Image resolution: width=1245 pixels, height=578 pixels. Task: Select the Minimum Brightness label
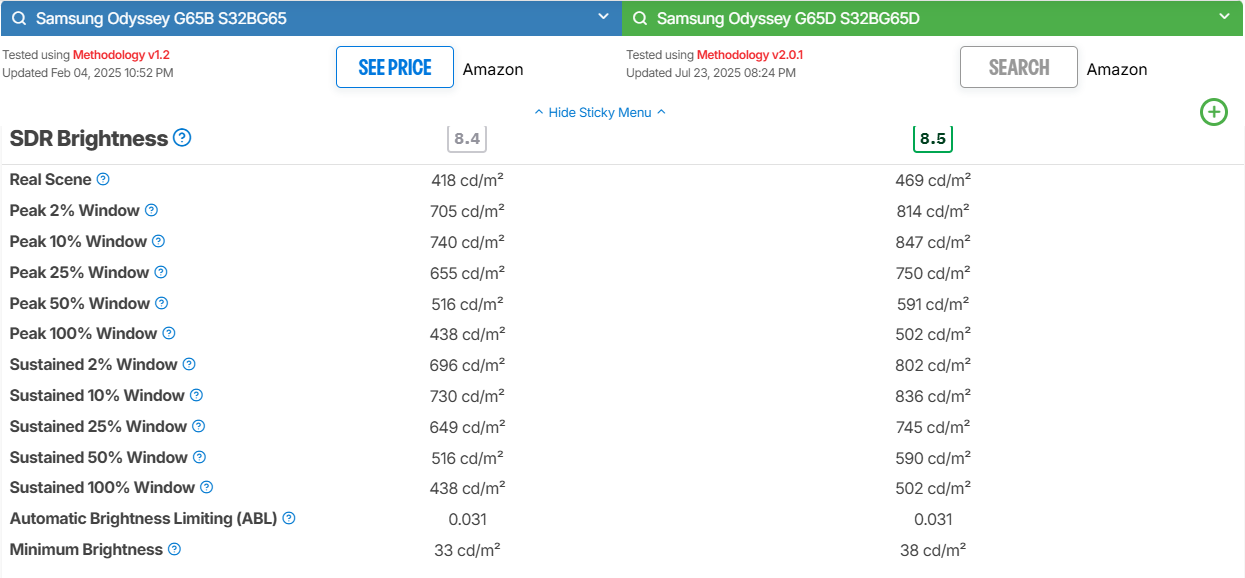(86, 549)
